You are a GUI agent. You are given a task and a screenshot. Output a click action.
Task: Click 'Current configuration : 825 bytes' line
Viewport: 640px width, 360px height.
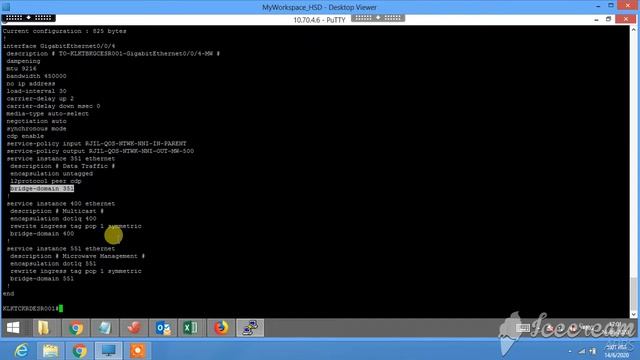pyautogui.click(x=64, y=31)
